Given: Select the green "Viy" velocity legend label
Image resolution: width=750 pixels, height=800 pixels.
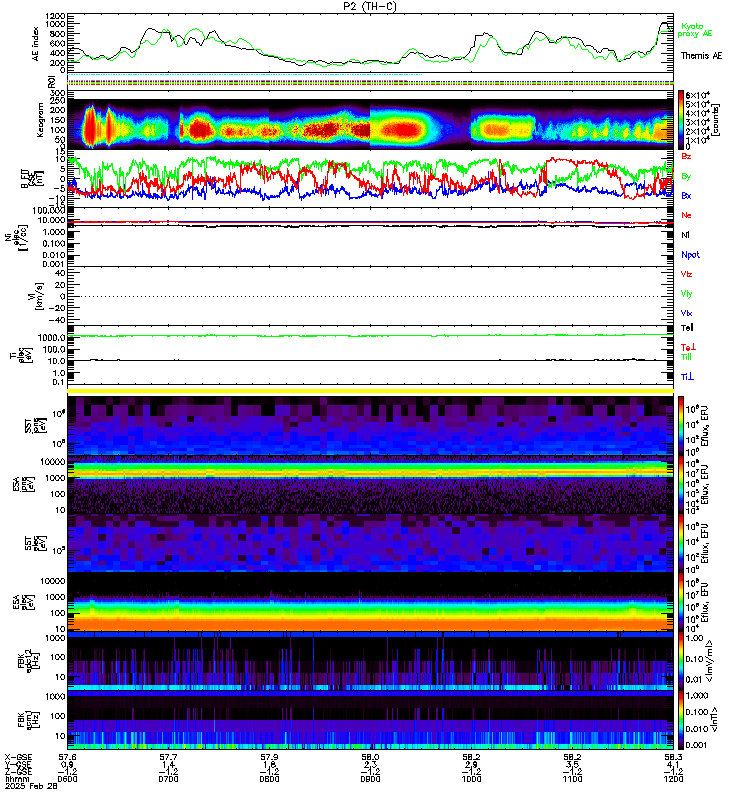Looking at the screenshot, I should 686,294.
